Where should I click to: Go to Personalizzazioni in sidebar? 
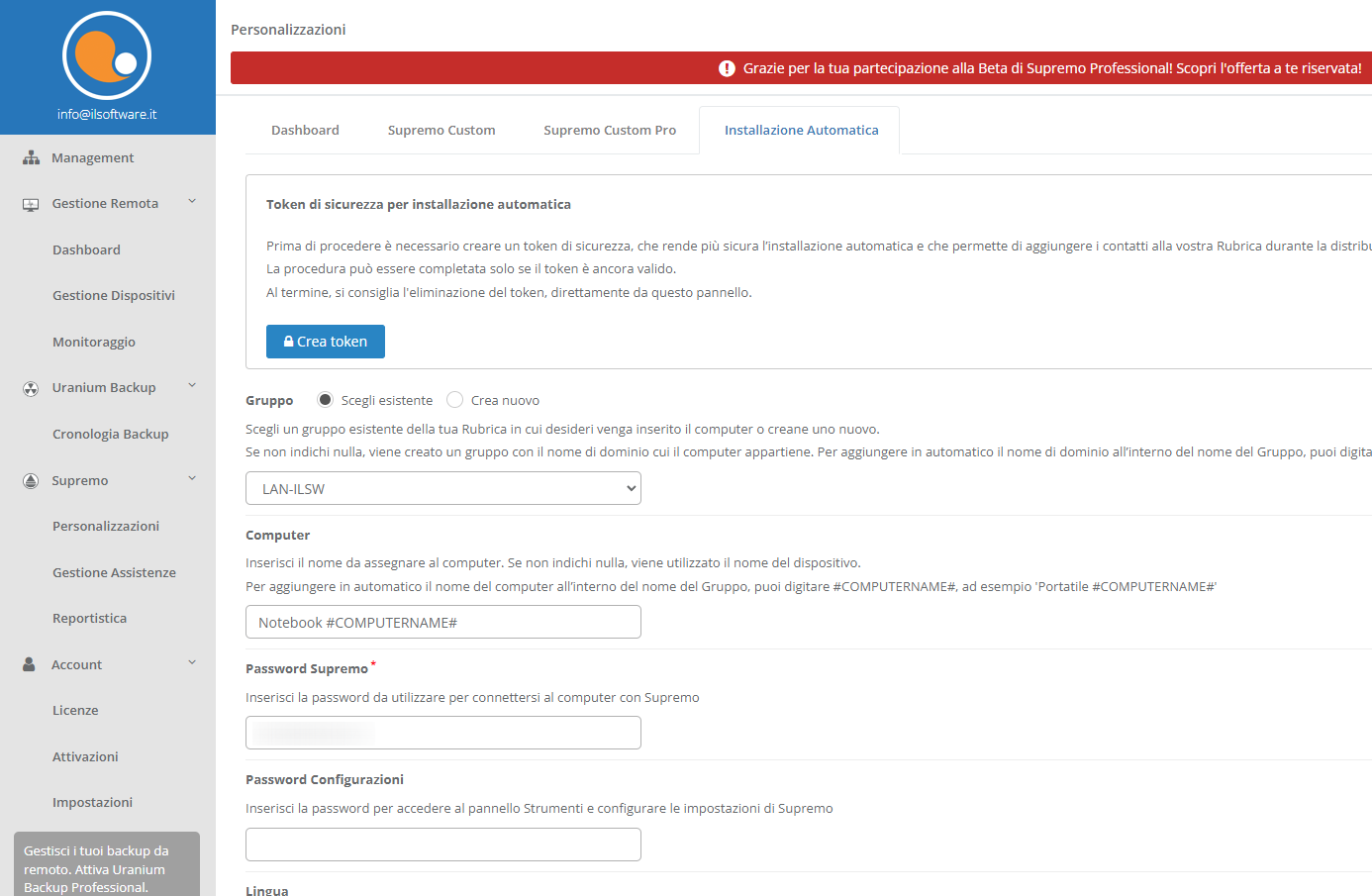[x=108, y=526]
